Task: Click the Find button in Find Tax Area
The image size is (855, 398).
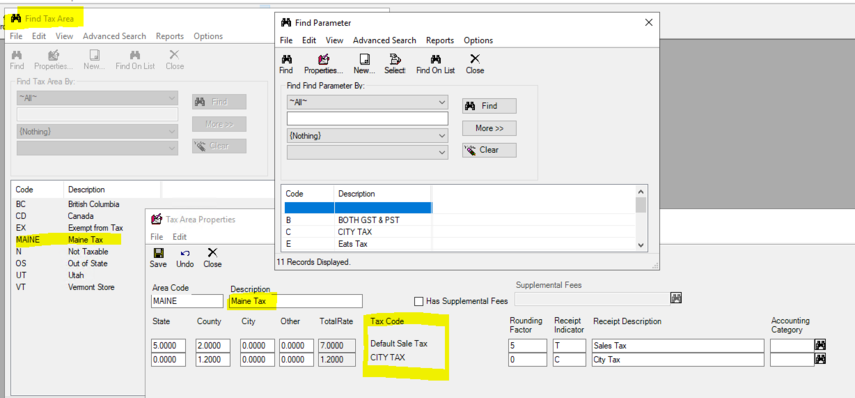Action: coord(219,102)
